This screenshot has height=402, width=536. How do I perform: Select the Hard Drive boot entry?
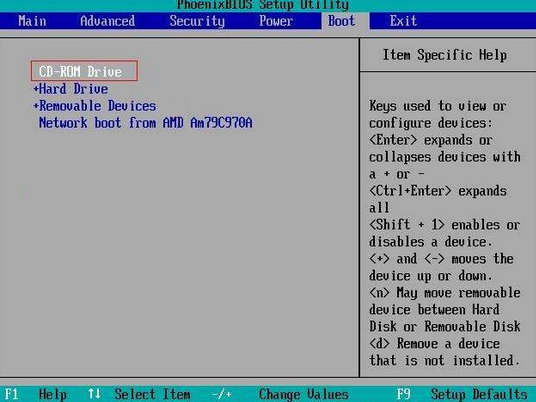click(74, 89)
